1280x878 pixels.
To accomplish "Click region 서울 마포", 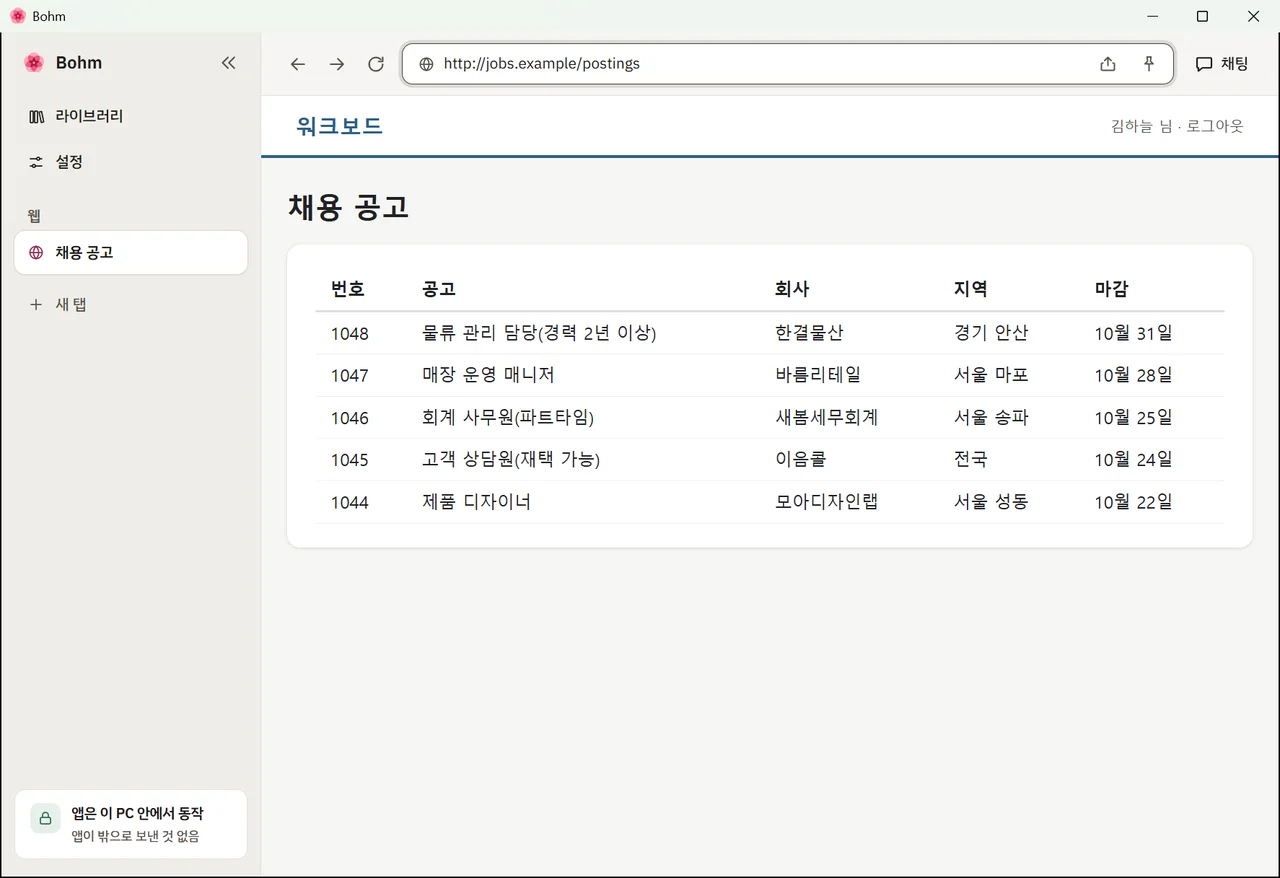I will [x=991, y=375].
